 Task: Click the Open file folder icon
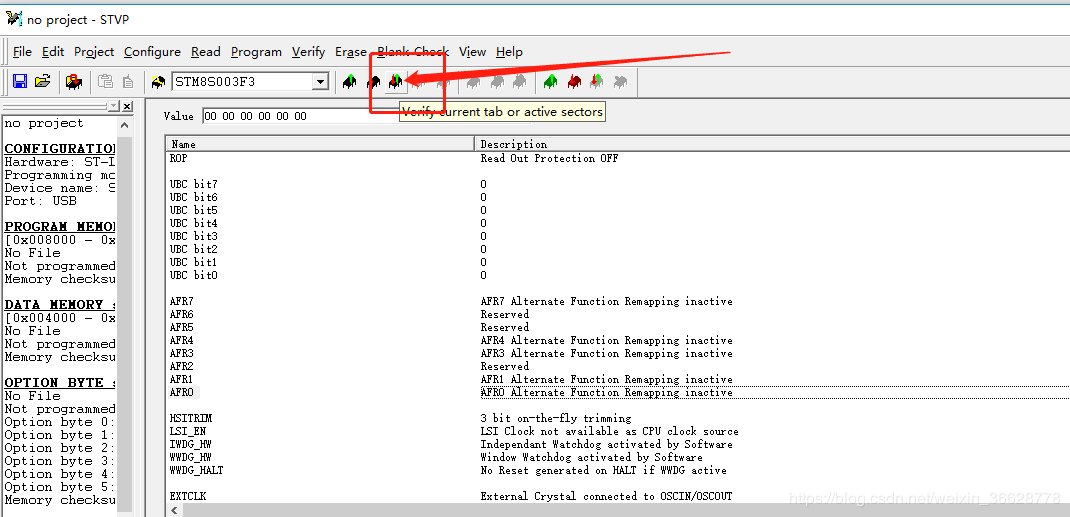43,82
